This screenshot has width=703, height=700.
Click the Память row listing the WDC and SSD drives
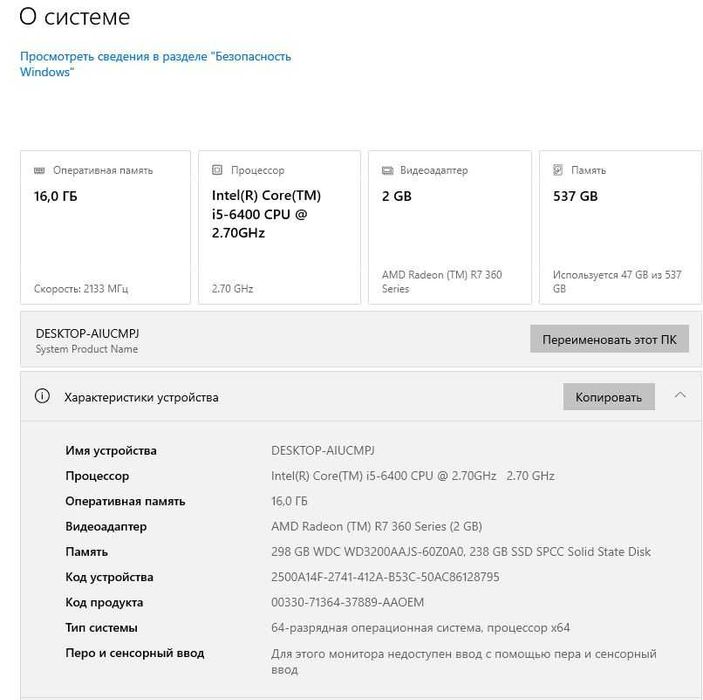[460, 551]
